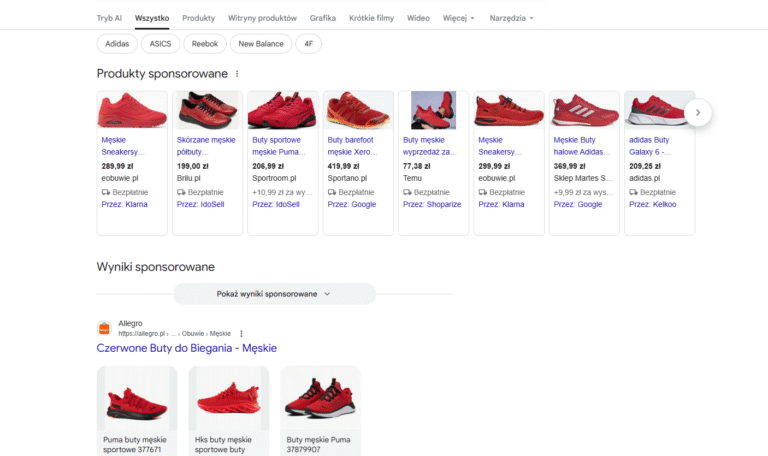Click the three-dot menu beside Produkty sponsorowane

click(237, 74)
